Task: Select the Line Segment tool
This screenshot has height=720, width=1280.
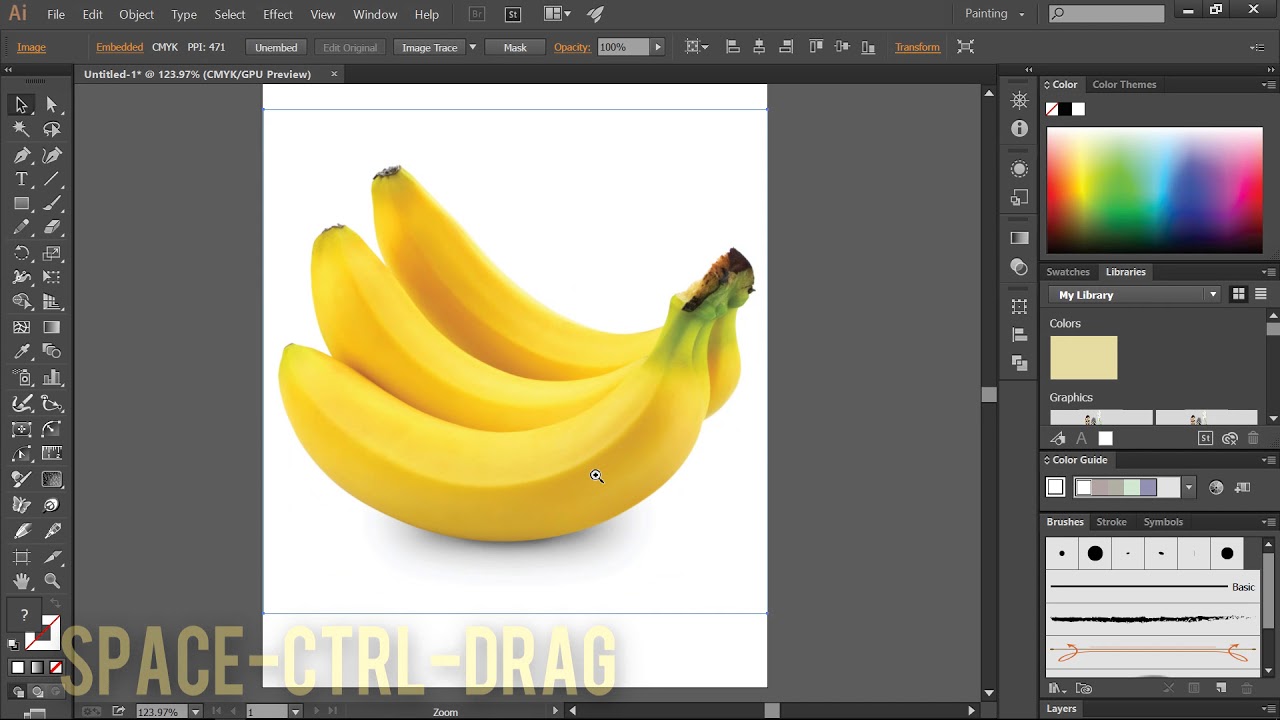Action: pyautogui.click(x=52, y=180)
